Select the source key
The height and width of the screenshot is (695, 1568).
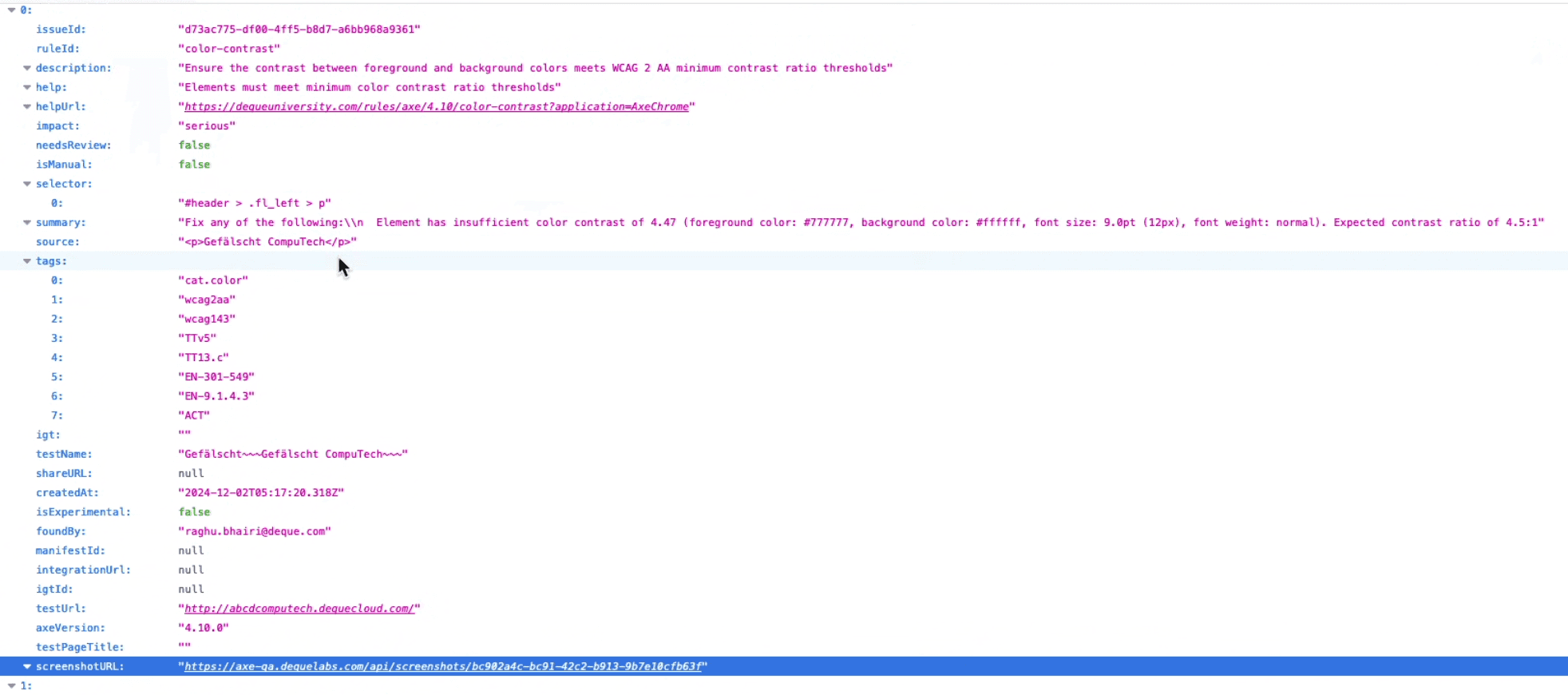(57, 242)
